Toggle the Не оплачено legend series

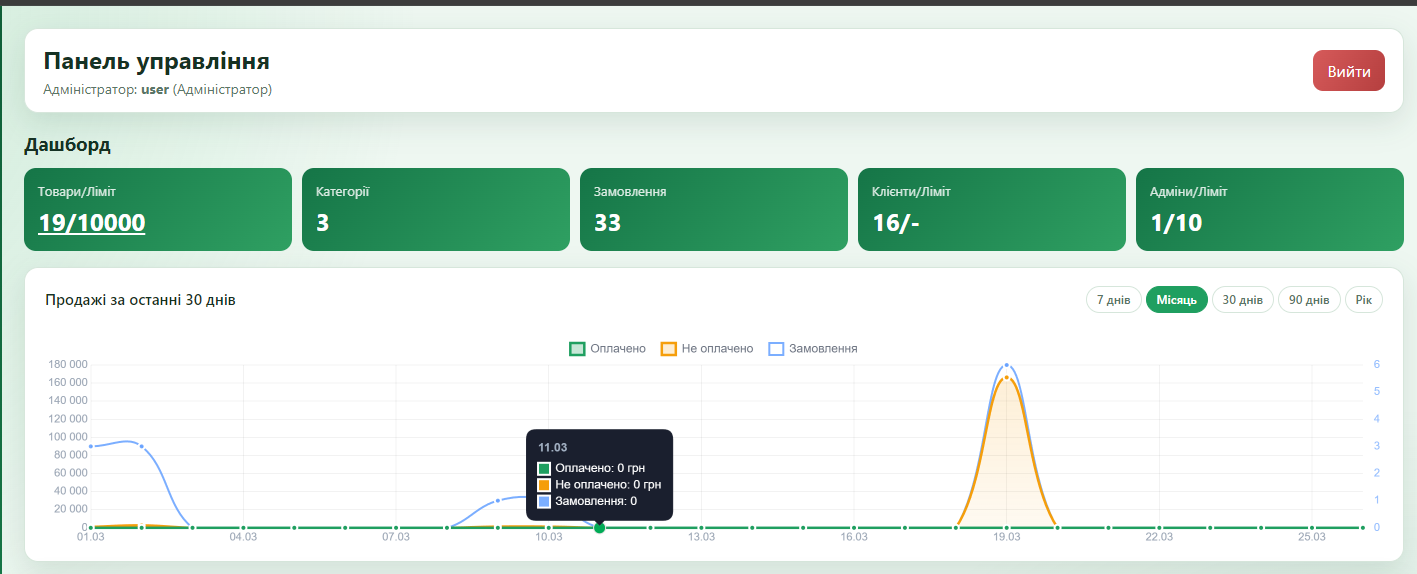pyautogui.click(x=706, y=349)
